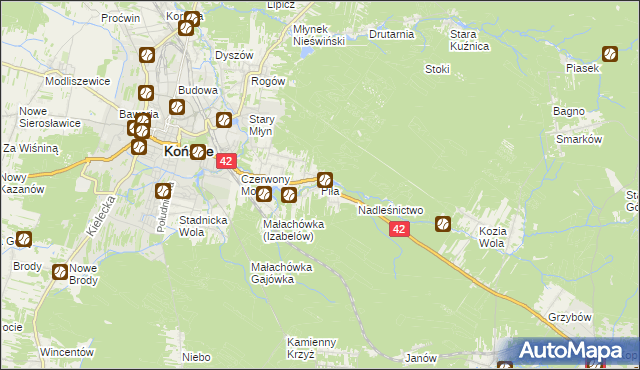The image size is (640, 370).
Task: Select the Modliszewice place label
Action: (78, 81)
